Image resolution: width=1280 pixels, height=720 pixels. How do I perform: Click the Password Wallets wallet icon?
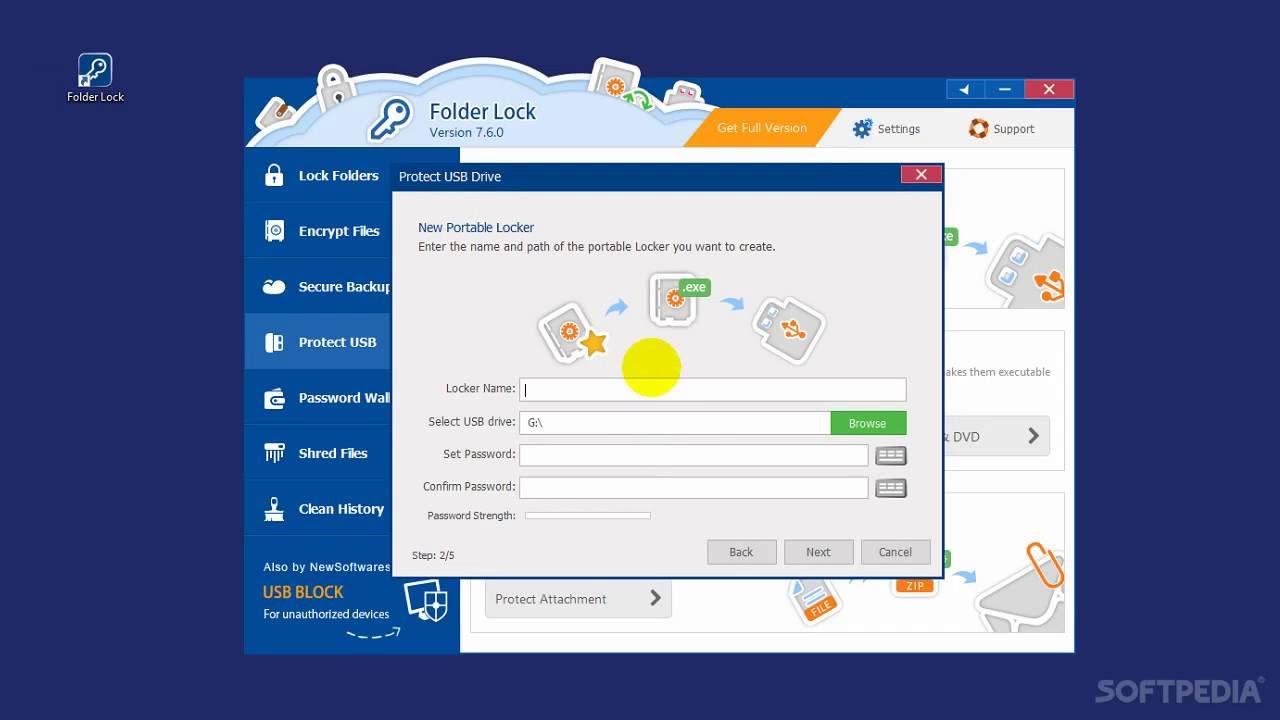point(274,398)
